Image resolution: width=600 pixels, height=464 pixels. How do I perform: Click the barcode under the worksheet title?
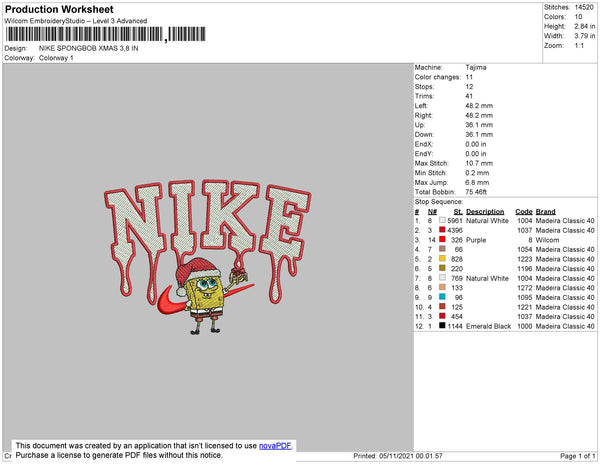coord(106,34)
